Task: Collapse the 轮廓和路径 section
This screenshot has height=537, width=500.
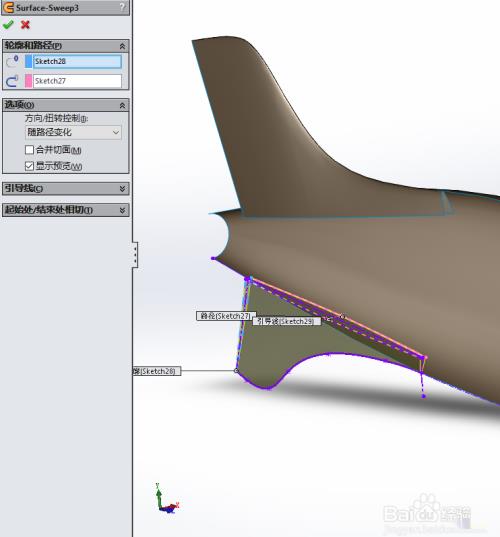Action: tap(122, 46)
